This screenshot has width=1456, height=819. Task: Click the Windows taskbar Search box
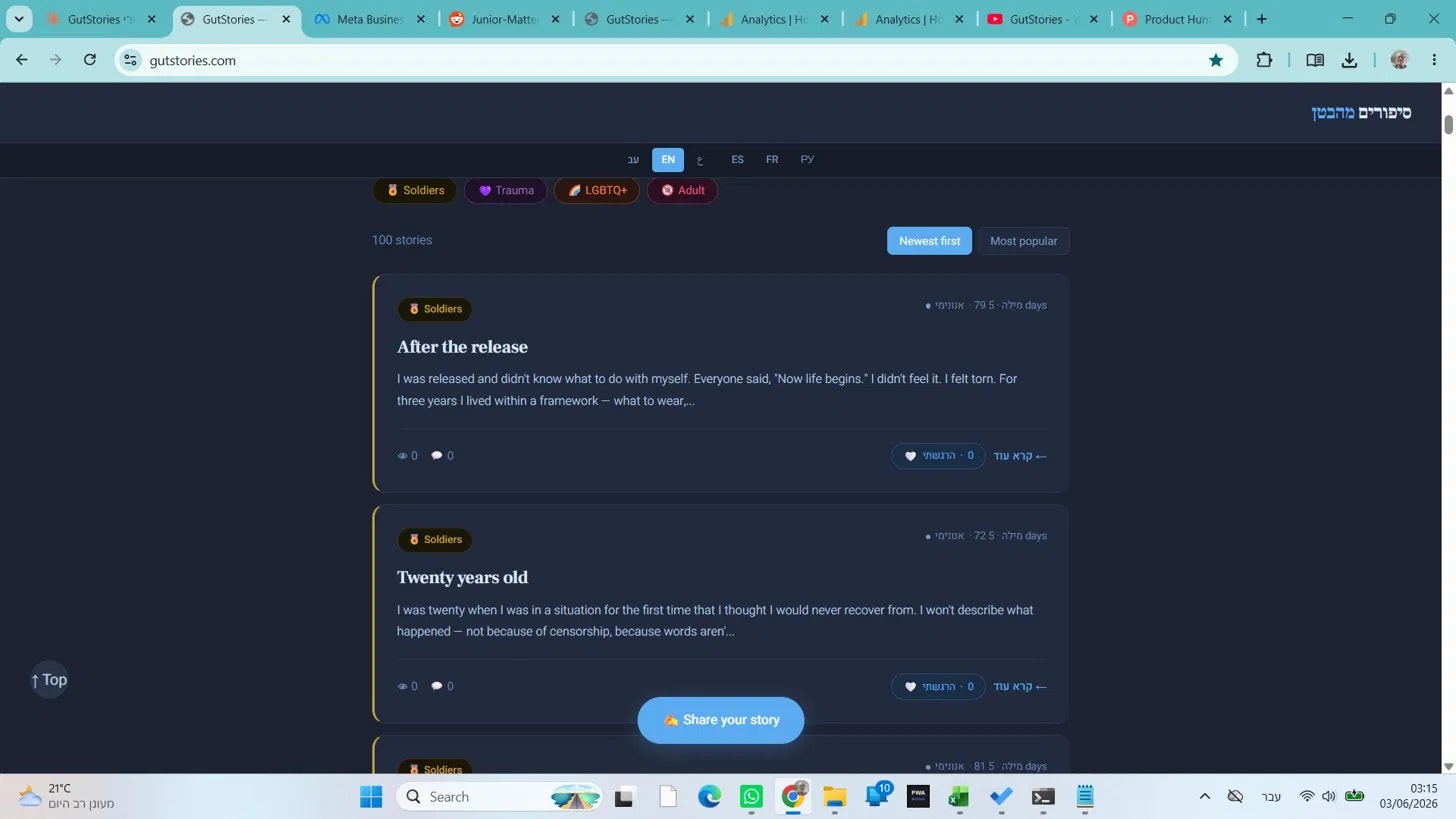coord(499,797)
